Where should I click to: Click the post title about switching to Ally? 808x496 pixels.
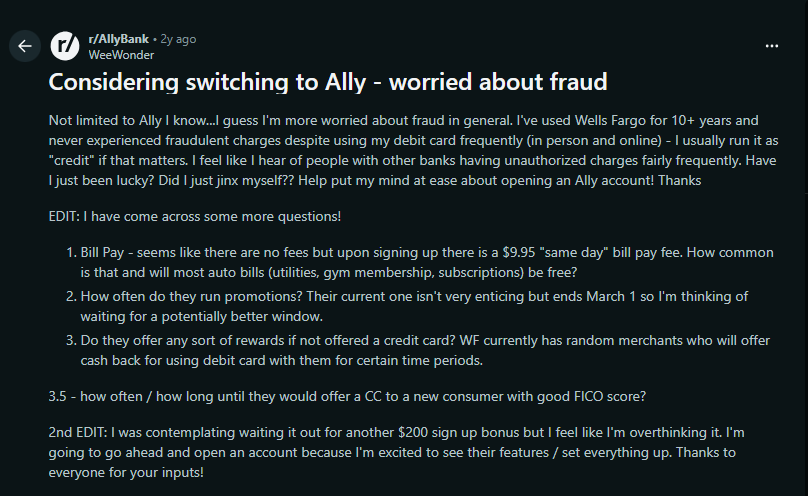click(x=328, y=81)
